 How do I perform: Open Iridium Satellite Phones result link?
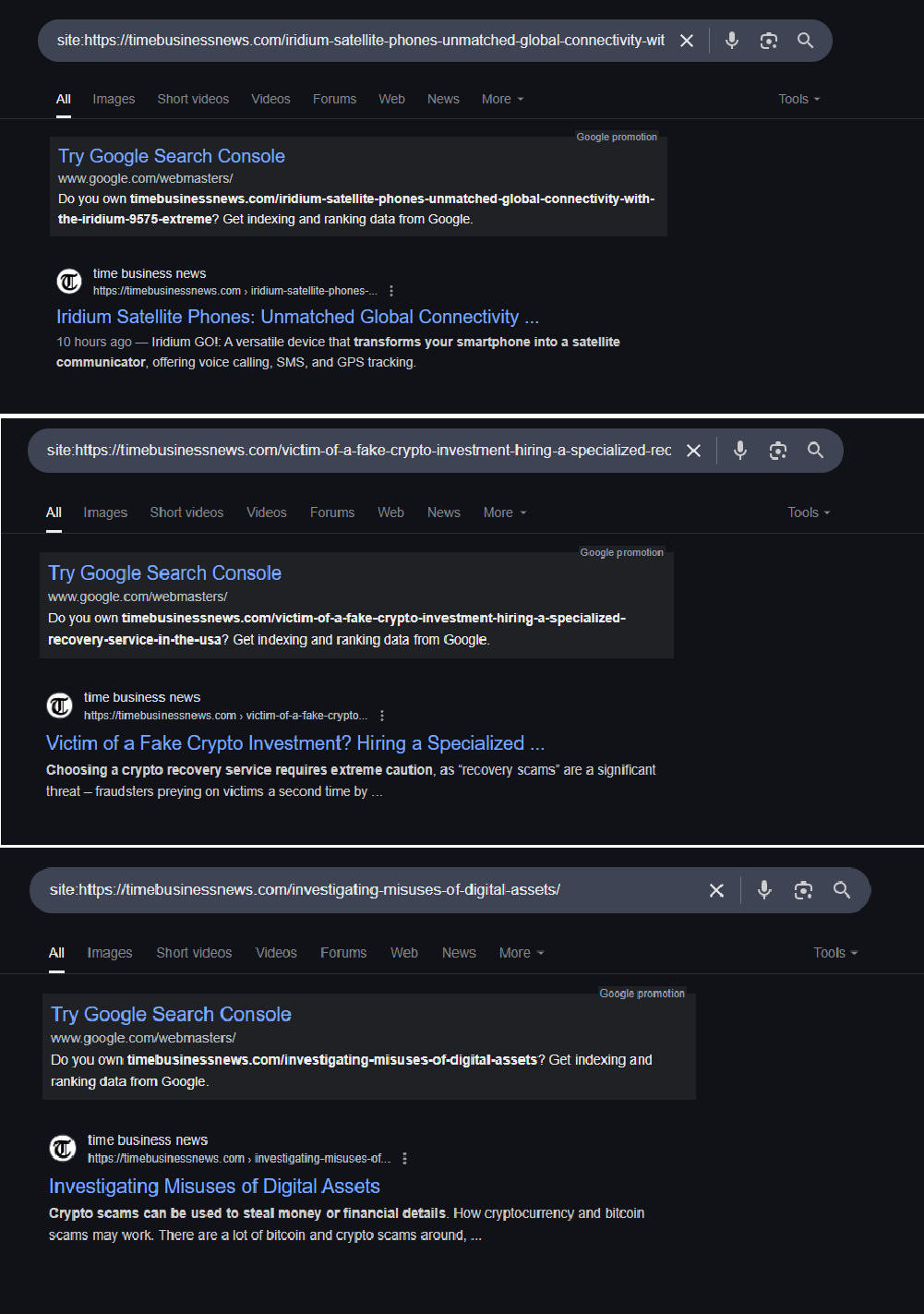(297, 317)
